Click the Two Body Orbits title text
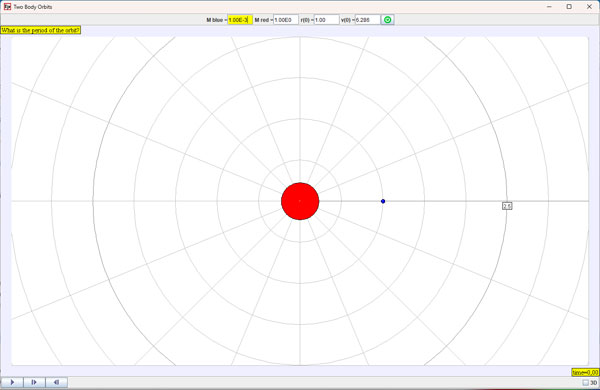 click(x=33, y=7)
